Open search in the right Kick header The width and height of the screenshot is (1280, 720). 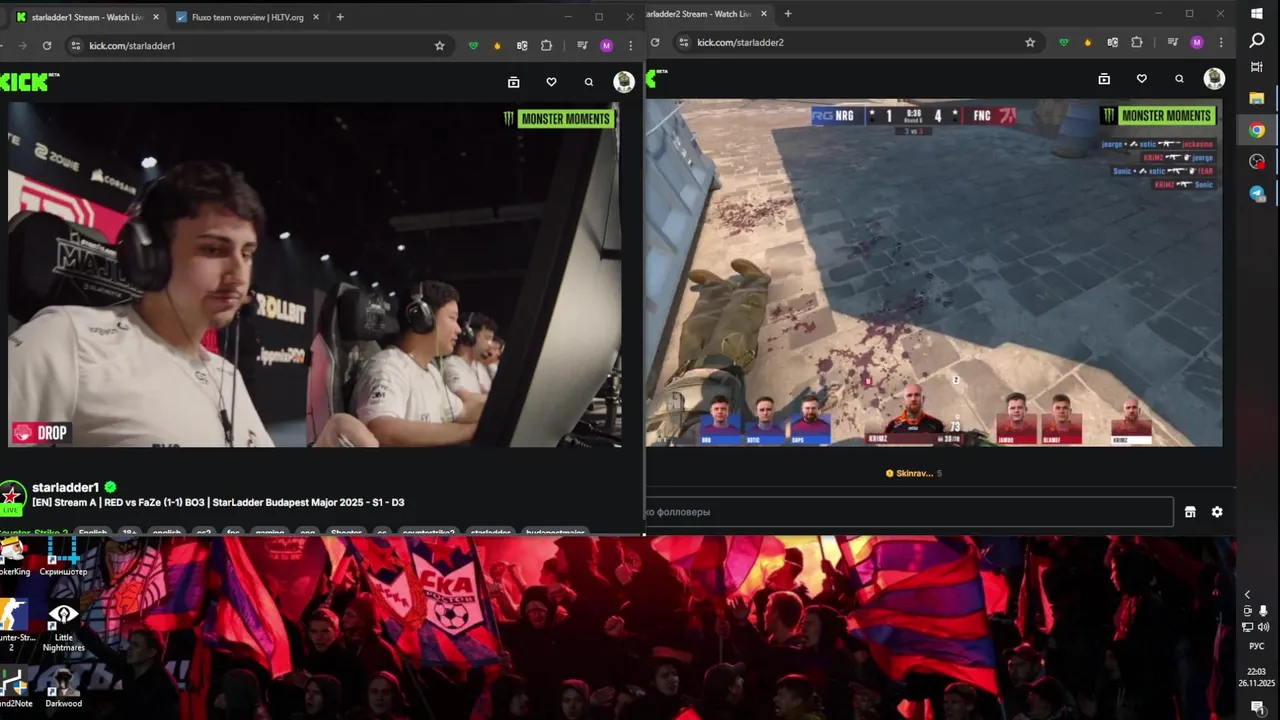1179,79
